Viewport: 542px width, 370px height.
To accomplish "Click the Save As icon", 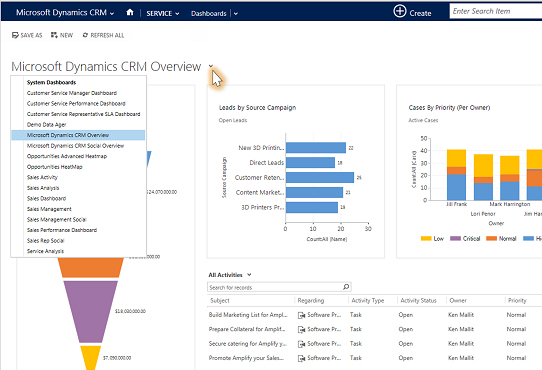I will pos(15,35).
